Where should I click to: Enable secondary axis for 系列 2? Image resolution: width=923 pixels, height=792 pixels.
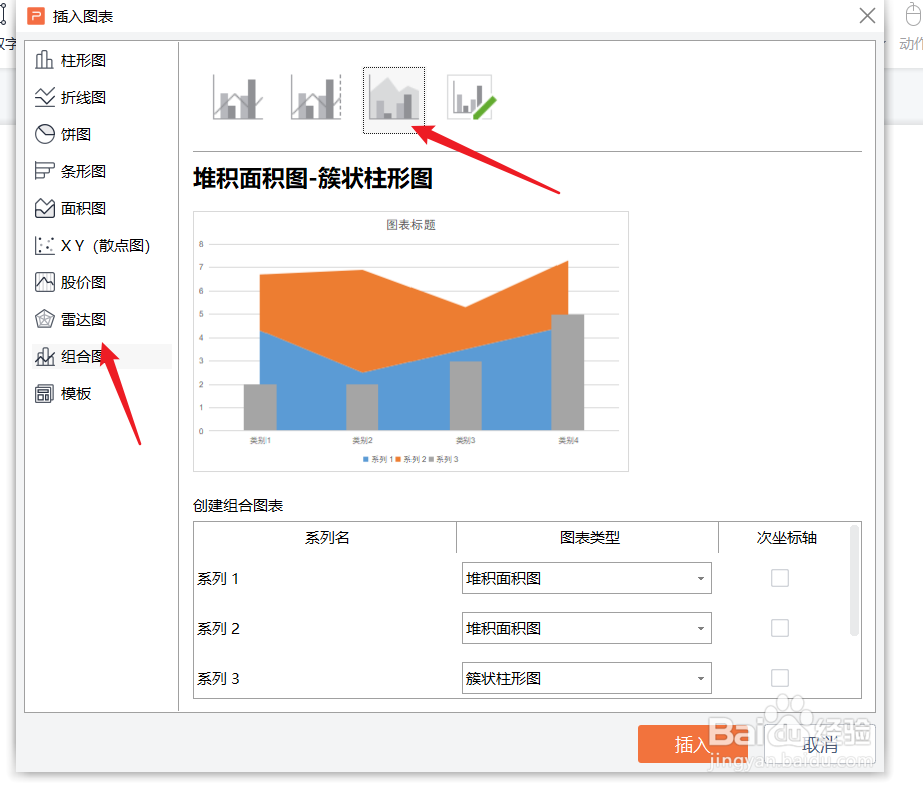click(780, 628)
